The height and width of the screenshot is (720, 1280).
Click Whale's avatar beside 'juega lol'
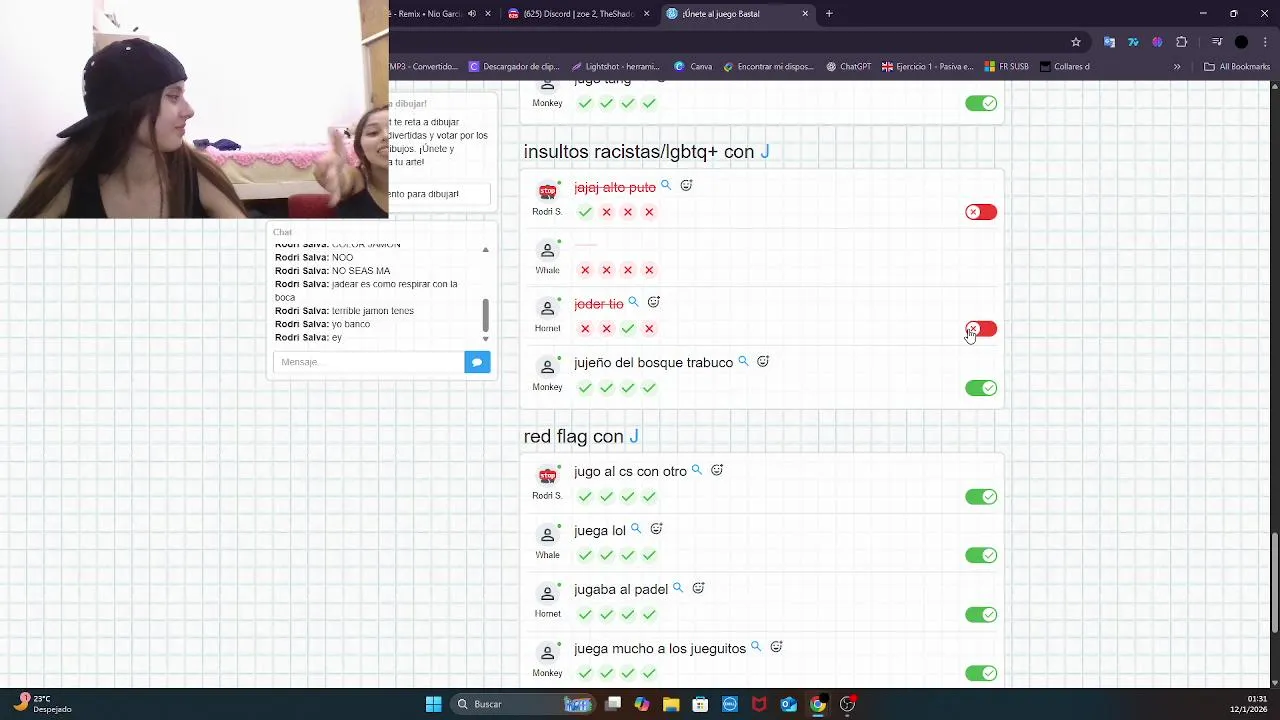547,535
